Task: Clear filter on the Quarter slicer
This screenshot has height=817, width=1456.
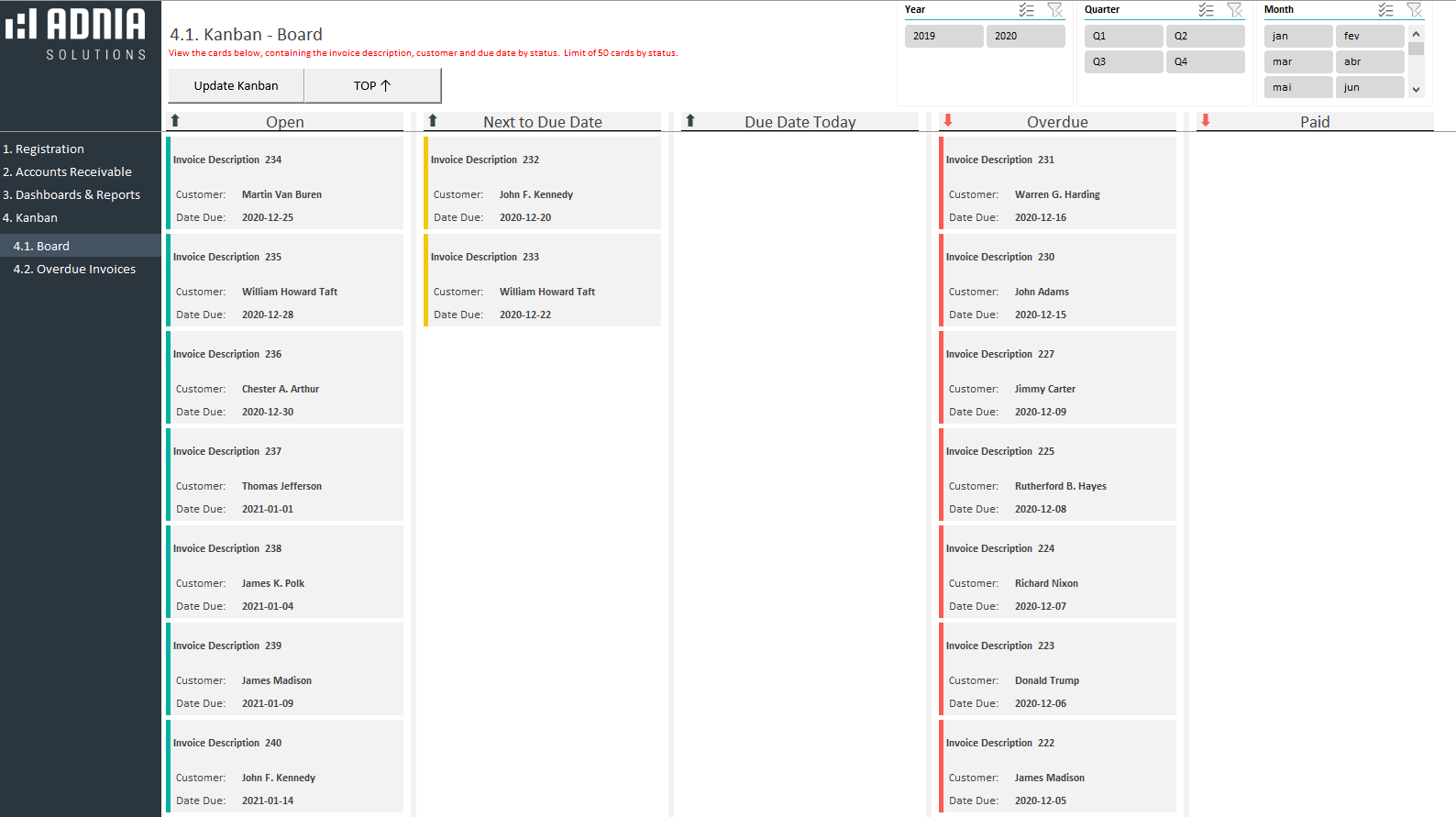Action: [1235, 10]
